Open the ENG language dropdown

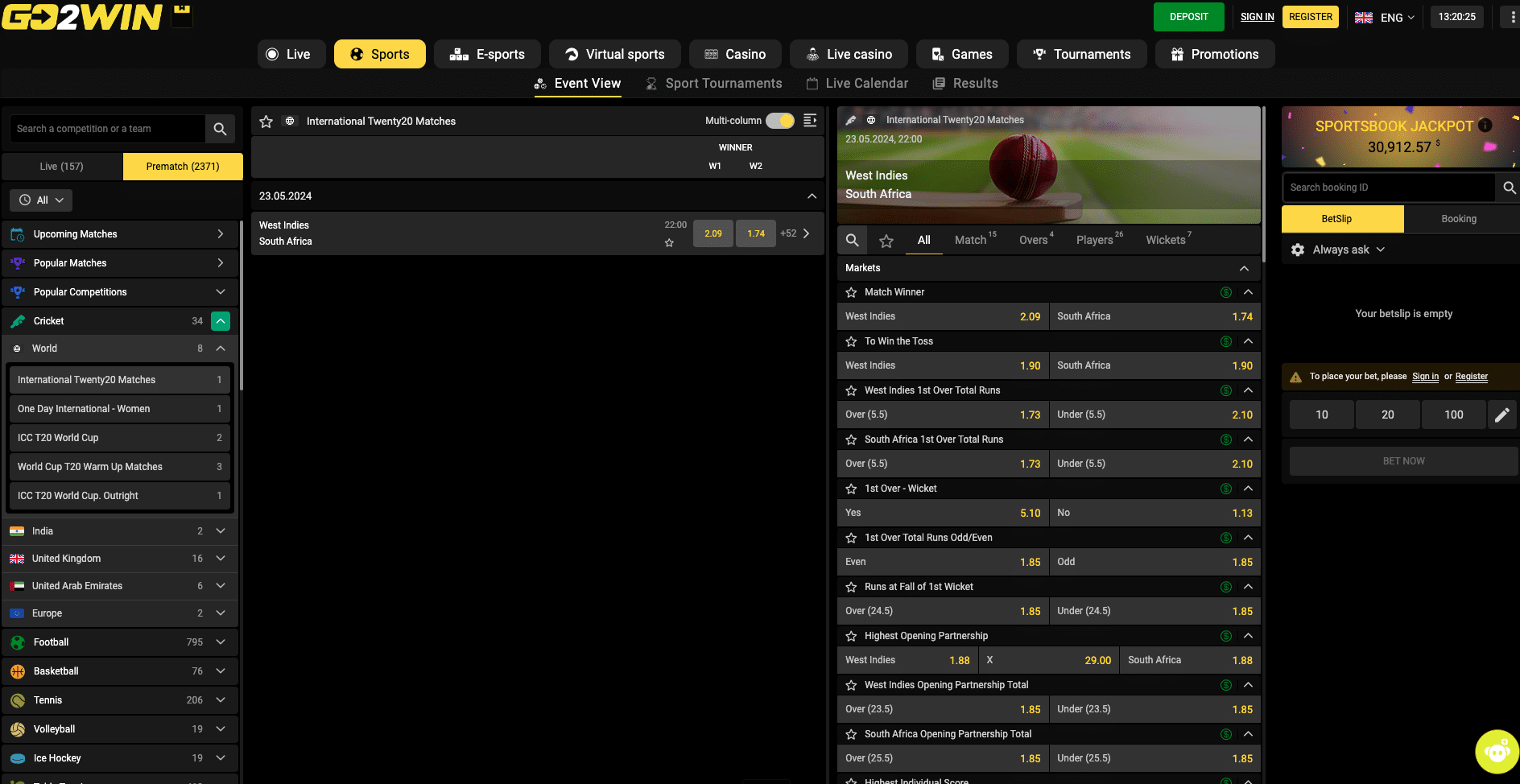click(1385, 17)
